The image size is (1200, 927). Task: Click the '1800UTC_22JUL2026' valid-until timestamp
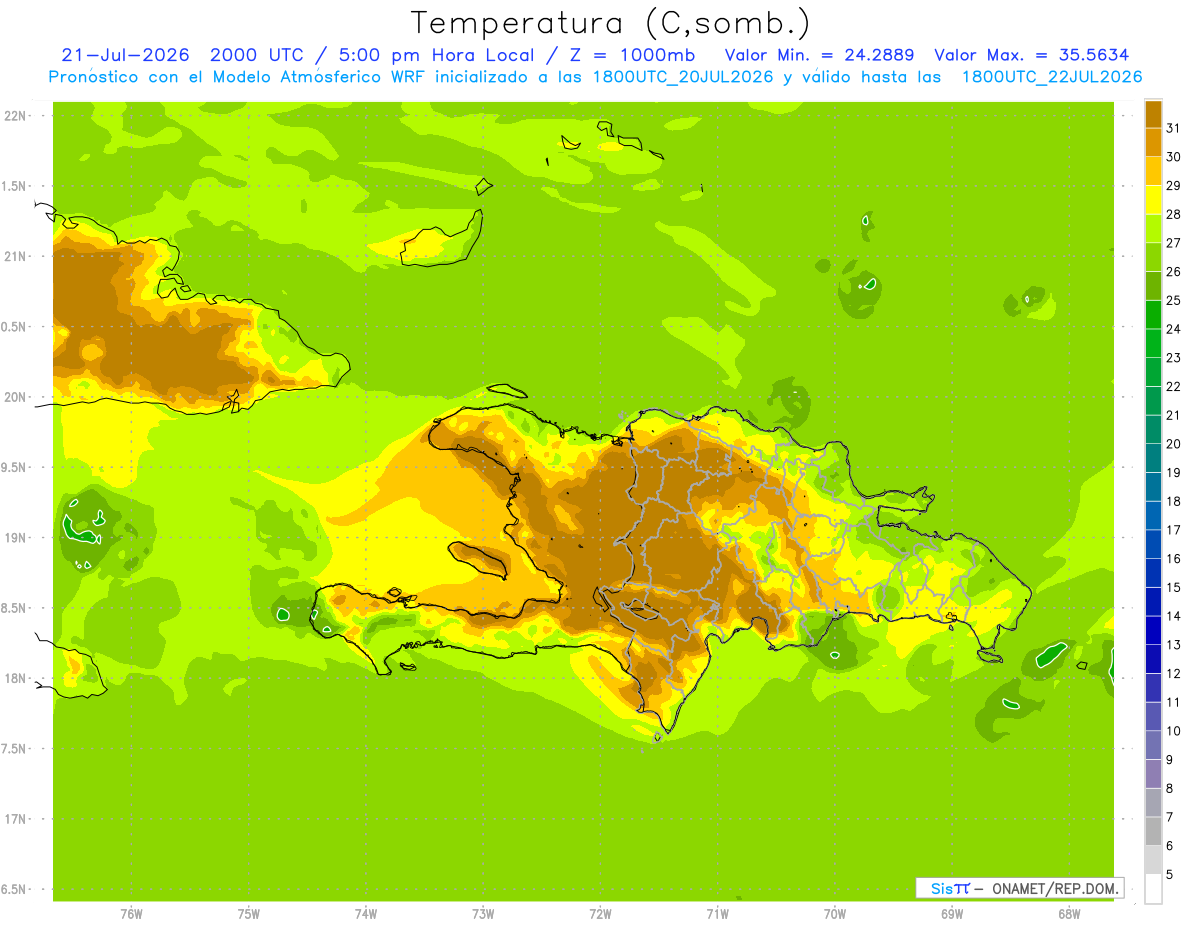(x=1052, y=77)
